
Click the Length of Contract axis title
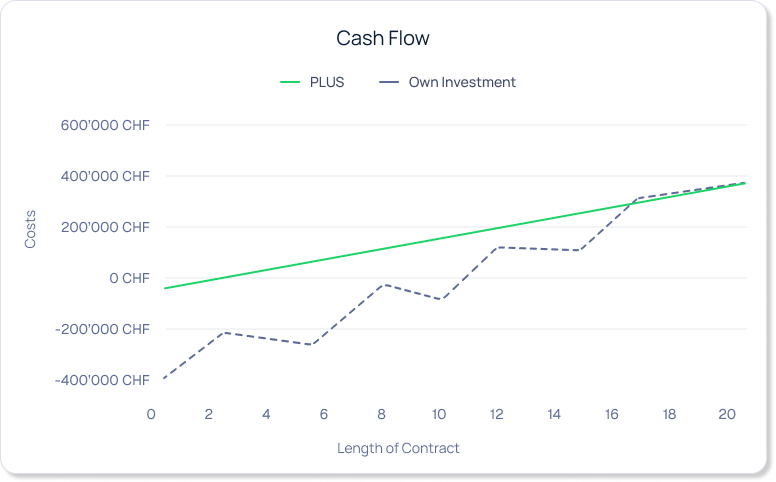click(x=398, y=448)
